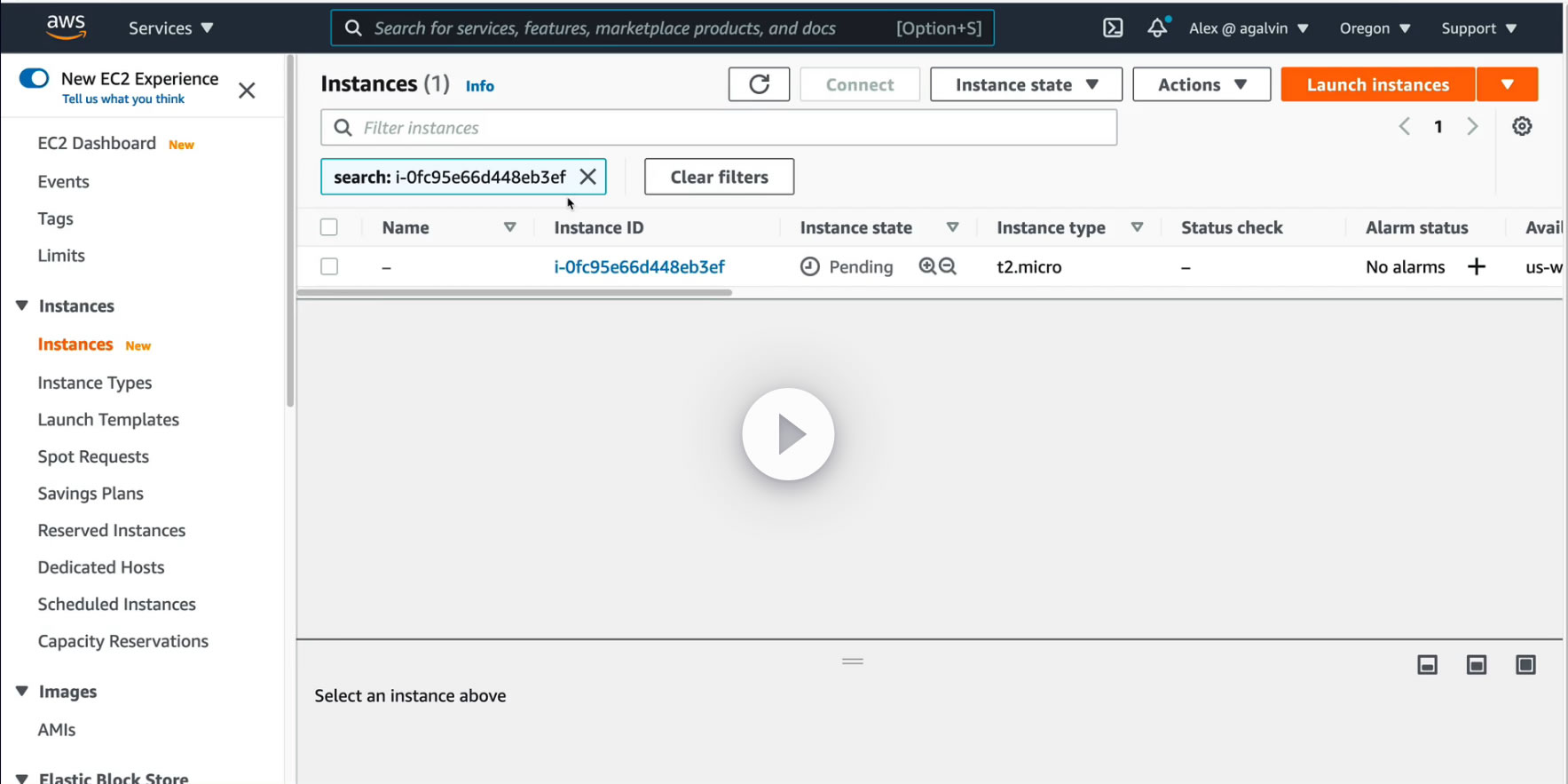The width and height of the screenshot is (1568, 784).
Task: Go to previous results page
Action: click(x=1405, y=126)
